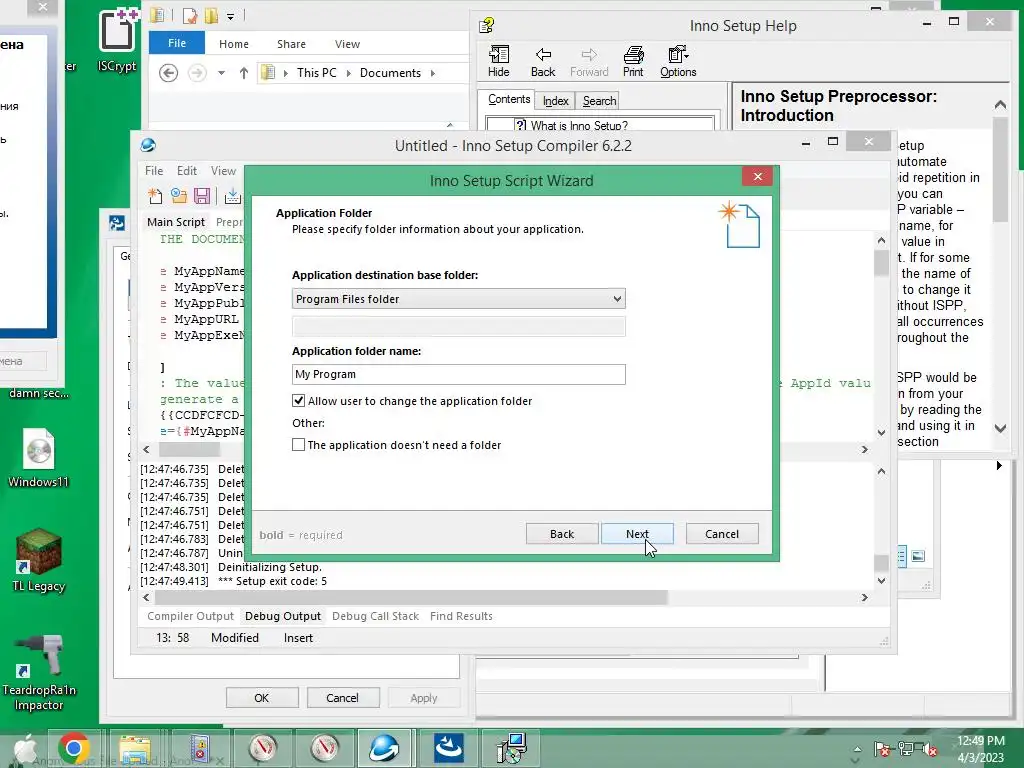Viewport: 1024px width, 768px height.
Task: Click Application folder name input field
Action: [458, 374]
